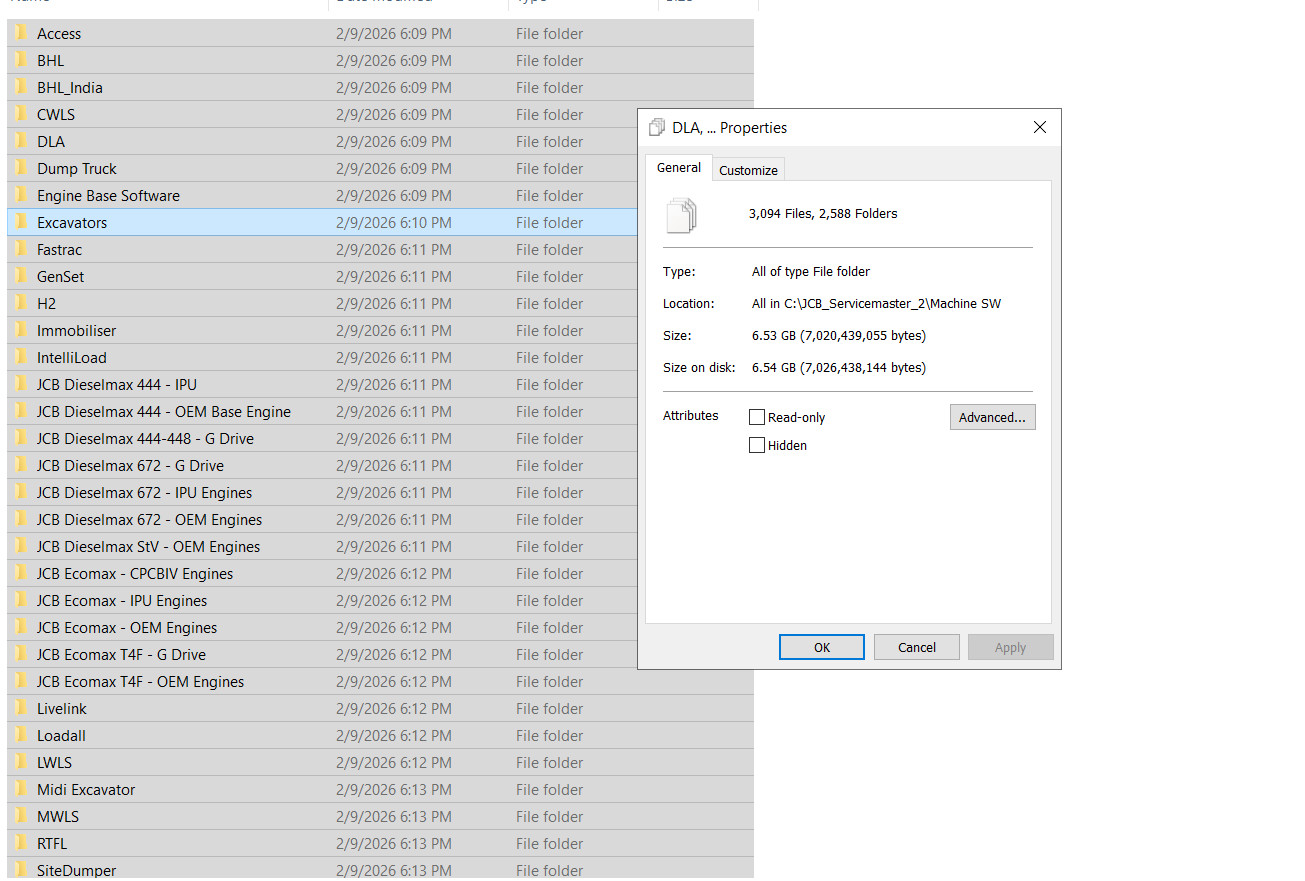This screenshot has height=881, width=1305.
Task: Enable the Read-only attribute checkbox
Action: pos(757,418)
